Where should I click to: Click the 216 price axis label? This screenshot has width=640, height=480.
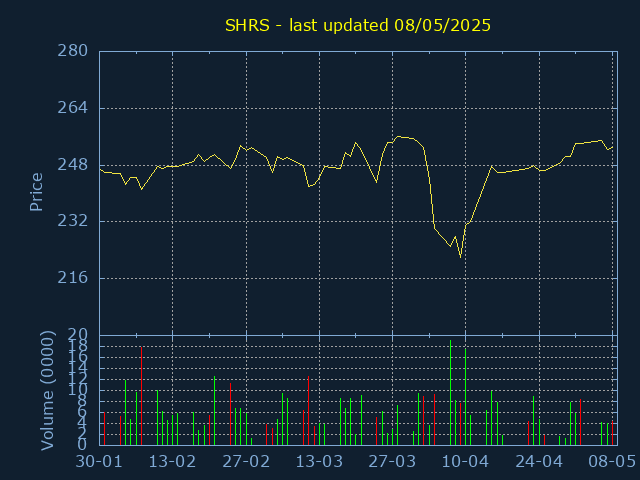[72, 278]
